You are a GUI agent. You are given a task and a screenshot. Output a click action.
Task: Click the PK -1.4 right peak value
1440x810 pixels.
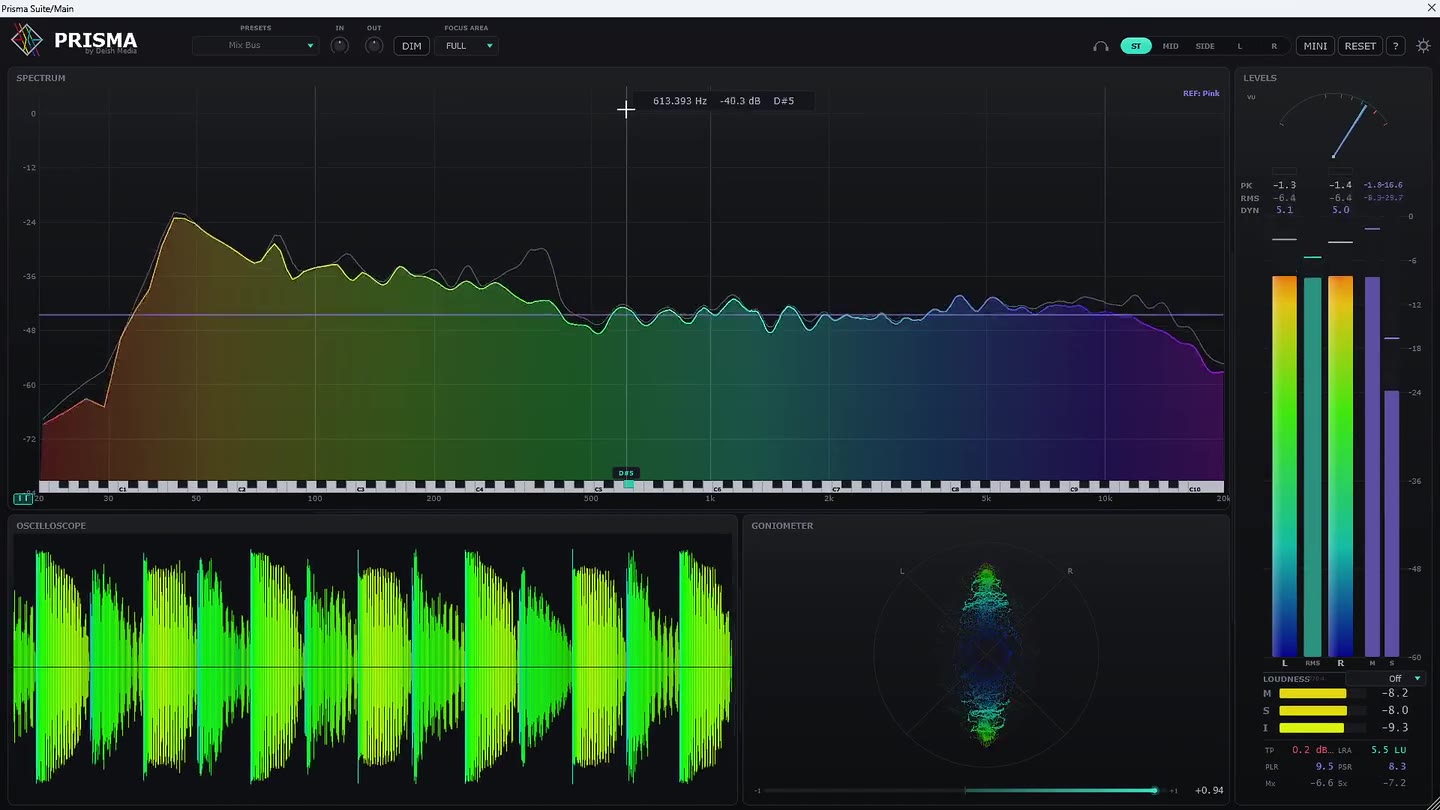tap(1340, 185)
